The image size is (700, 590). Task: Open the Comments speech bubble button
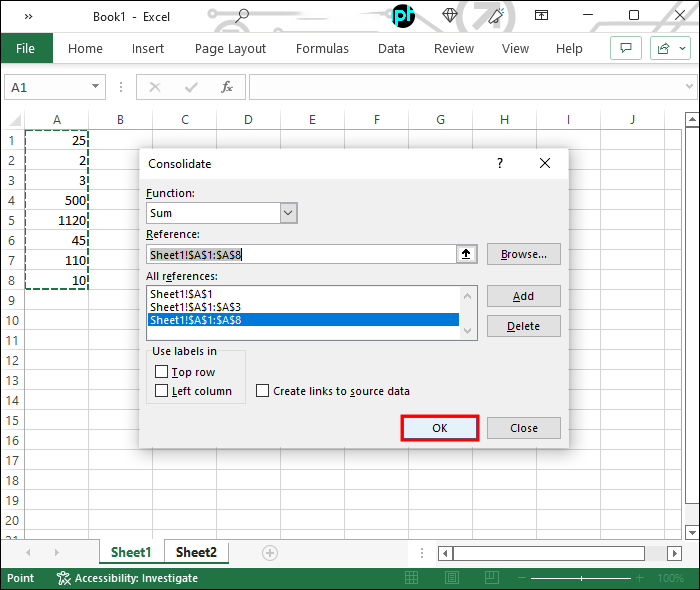[625, 48]
